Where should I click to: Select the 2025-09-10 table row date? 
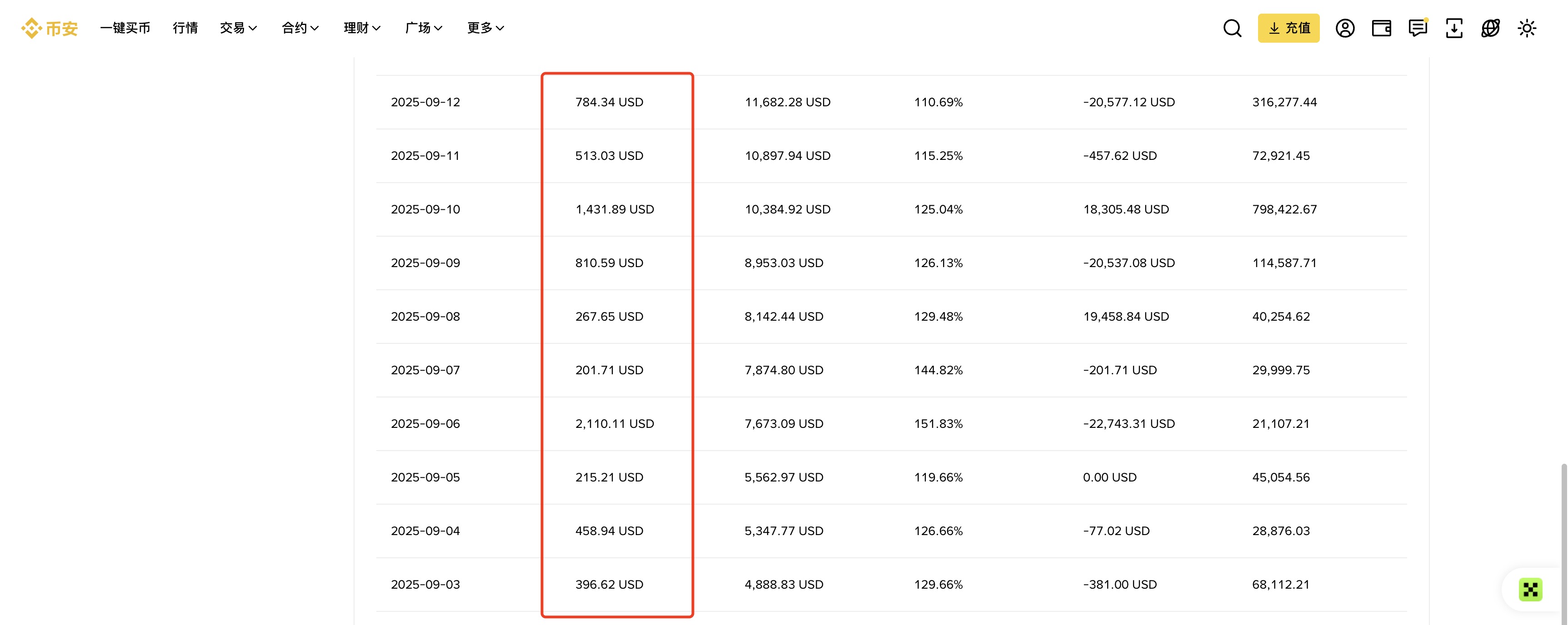(425, 209)
